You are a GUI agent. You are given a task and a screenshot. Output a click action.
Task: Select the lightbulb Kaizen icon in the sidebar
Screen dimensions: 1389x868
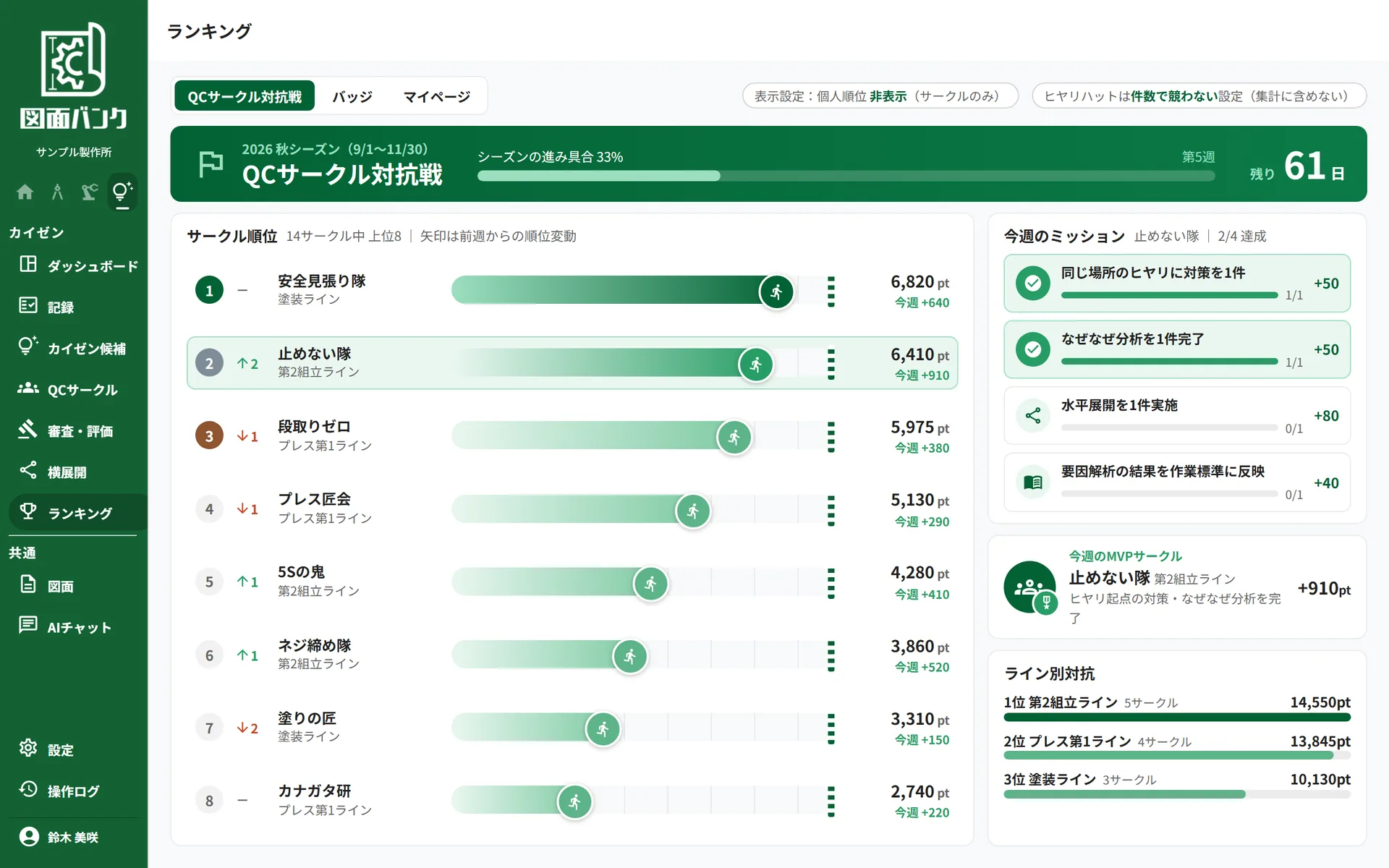(122, 192)
